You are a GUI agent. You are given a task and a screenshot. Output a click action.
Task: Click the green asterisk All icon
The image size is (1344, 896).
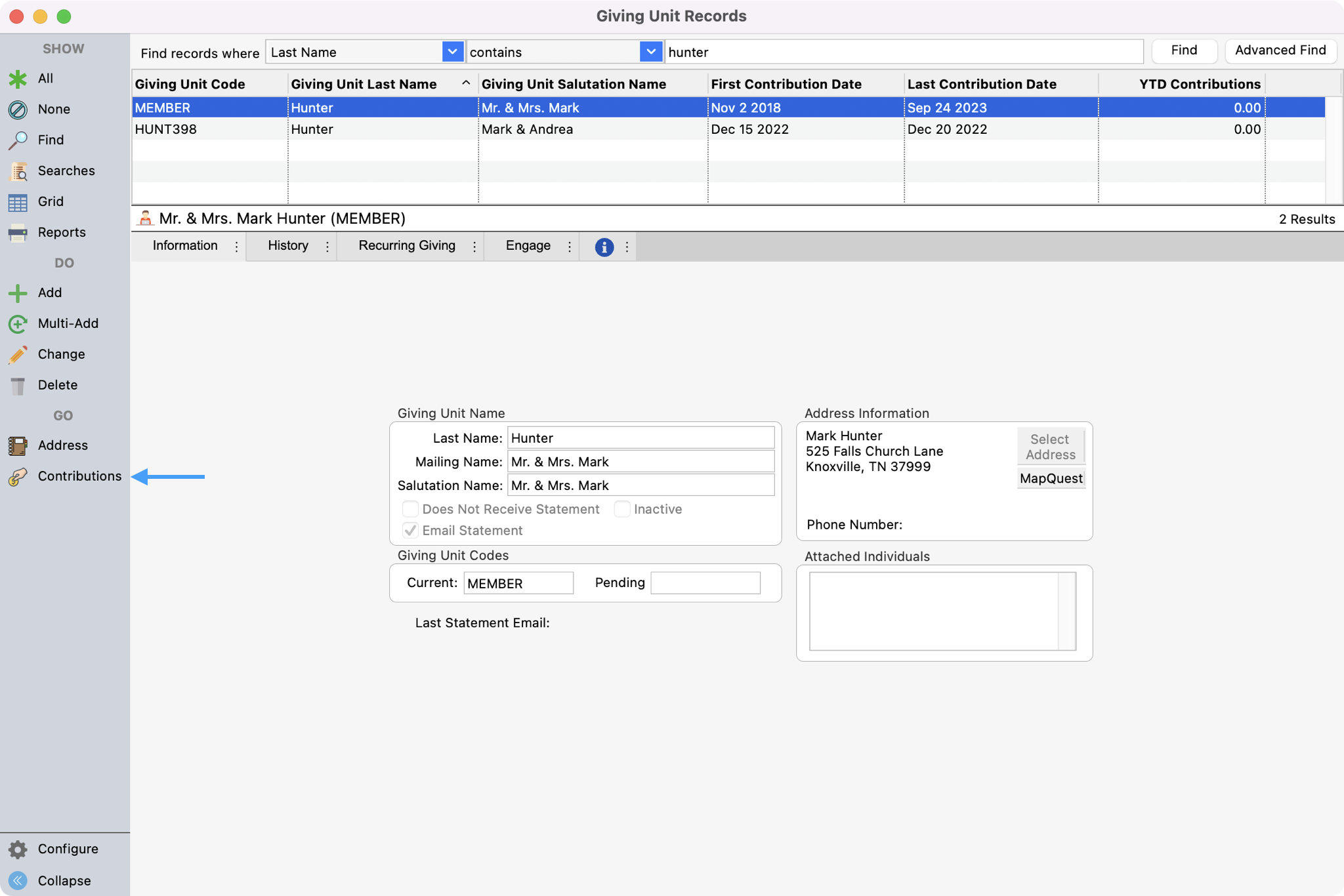tap(18, 79)
